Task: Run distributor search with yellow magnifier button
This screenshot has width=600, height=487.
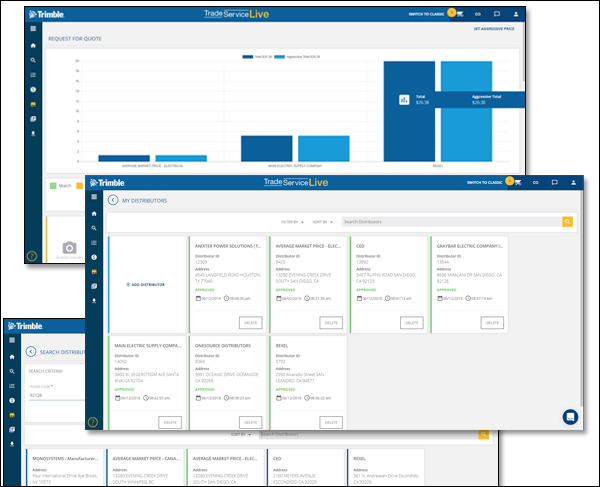Action: click(x=567, y=222)
